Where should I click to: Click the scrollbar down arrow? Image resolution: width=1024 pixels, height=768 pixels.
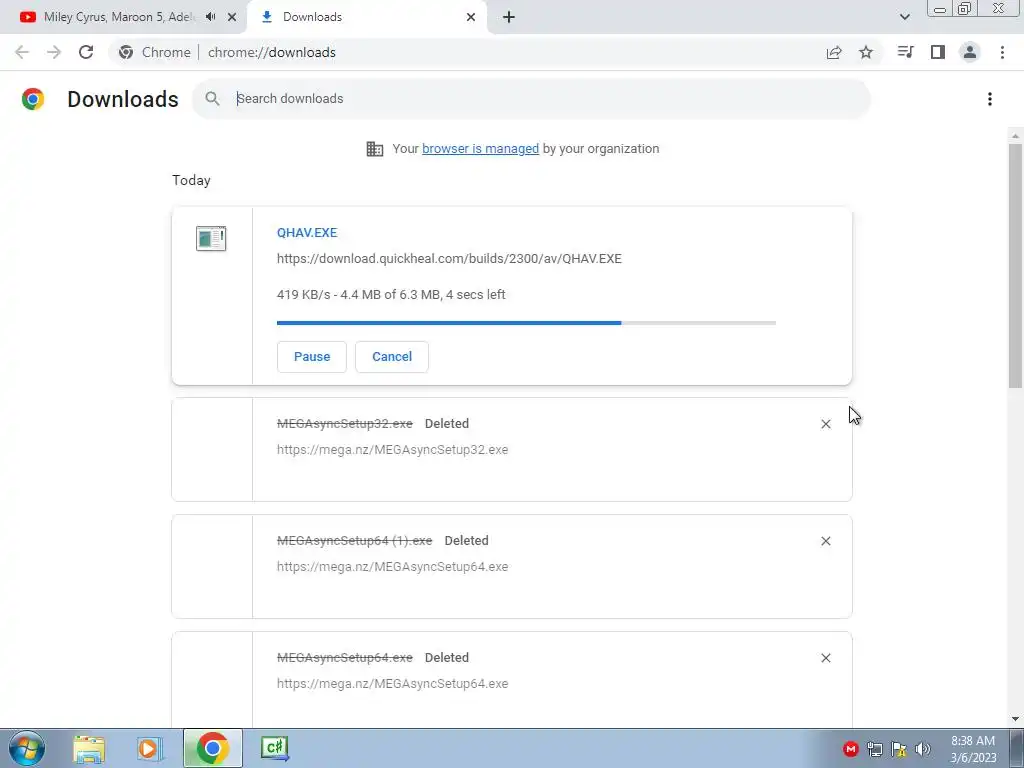[x=1016, y=719]
